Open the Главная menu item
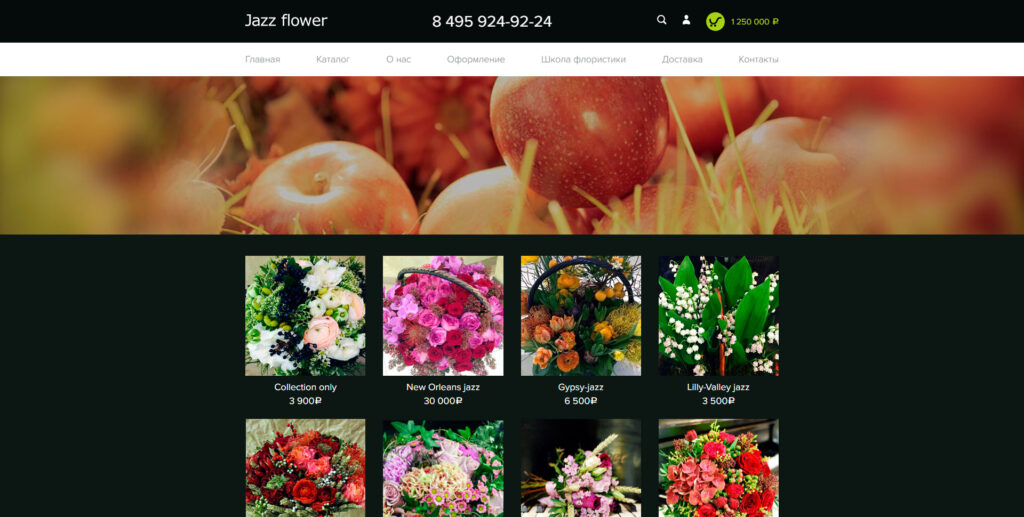This screenshot has height=517, width=1024. (262, 59)
